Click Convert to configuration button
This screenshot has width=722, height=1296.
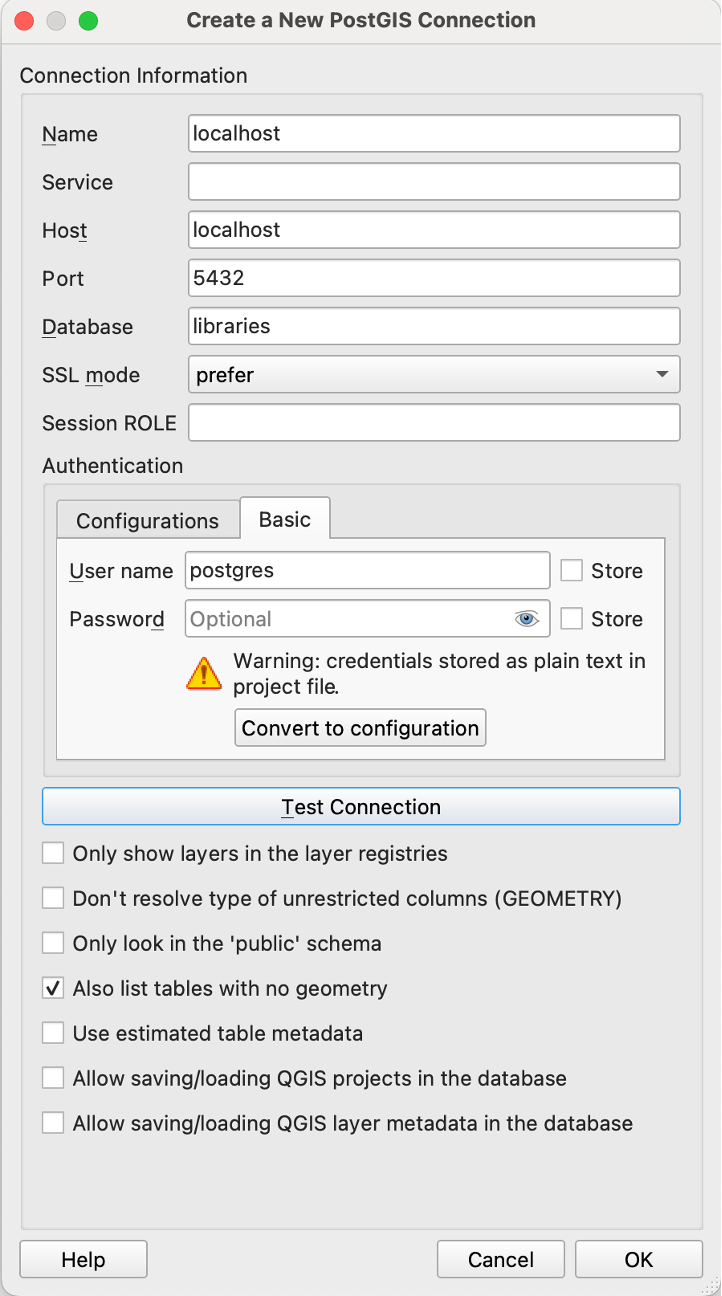click(x=360, y=728)
